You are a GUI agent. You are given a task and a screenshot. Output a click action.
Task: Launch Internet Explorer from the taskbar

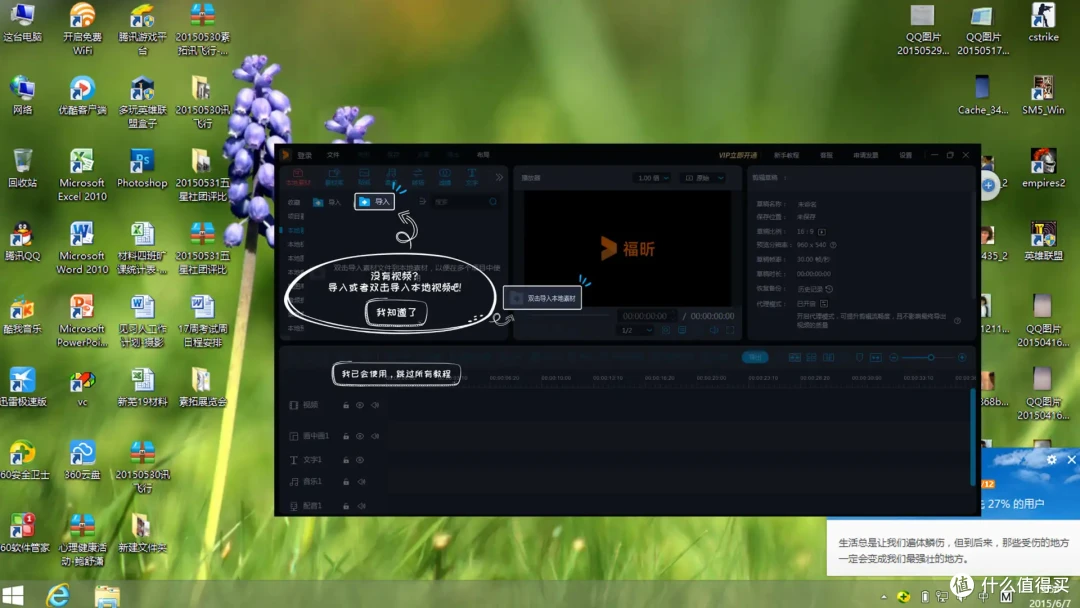click(58, 595)
